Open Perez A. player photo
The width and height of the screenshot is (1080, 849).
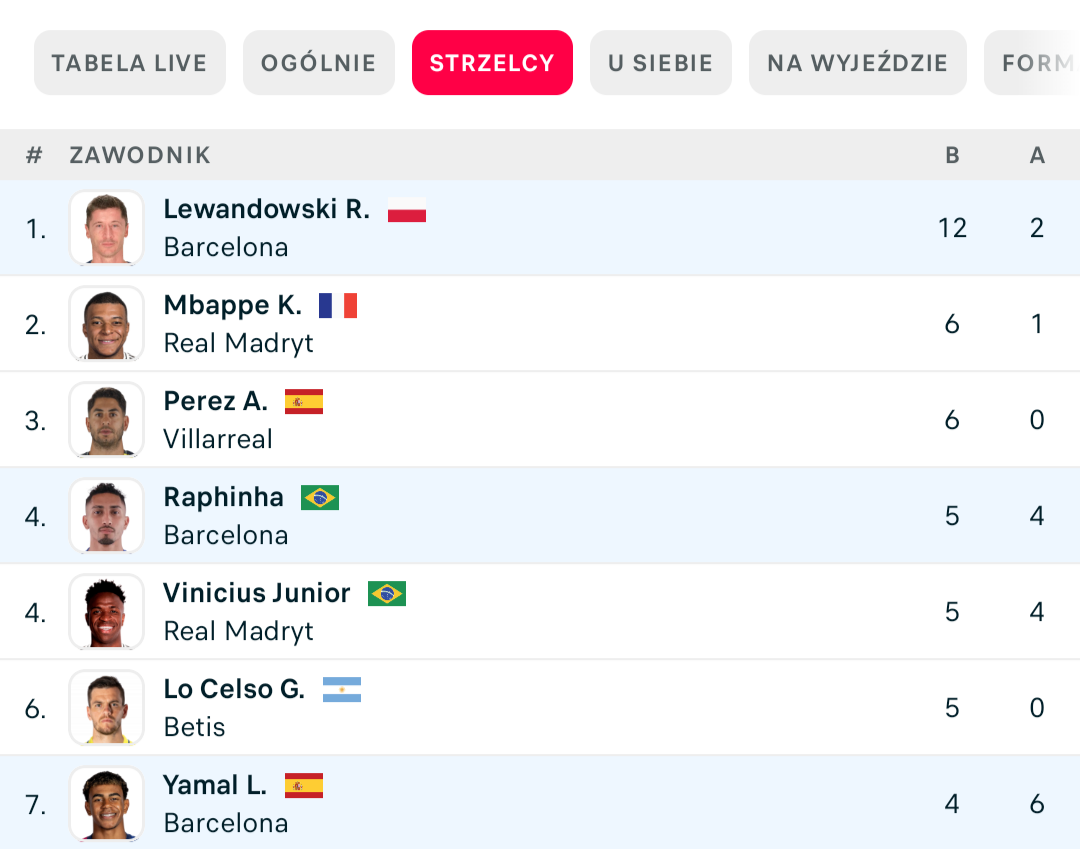point(106,420)
